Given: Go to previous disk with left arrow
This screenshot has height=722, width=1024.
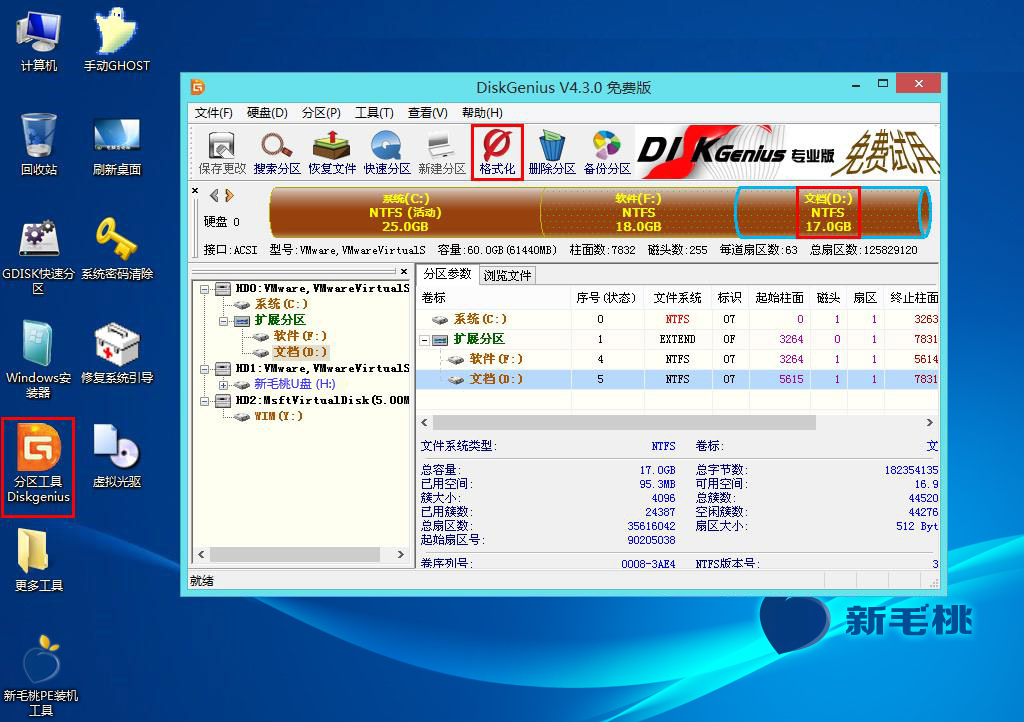Looking at the screenshot, I should [214, 195].
